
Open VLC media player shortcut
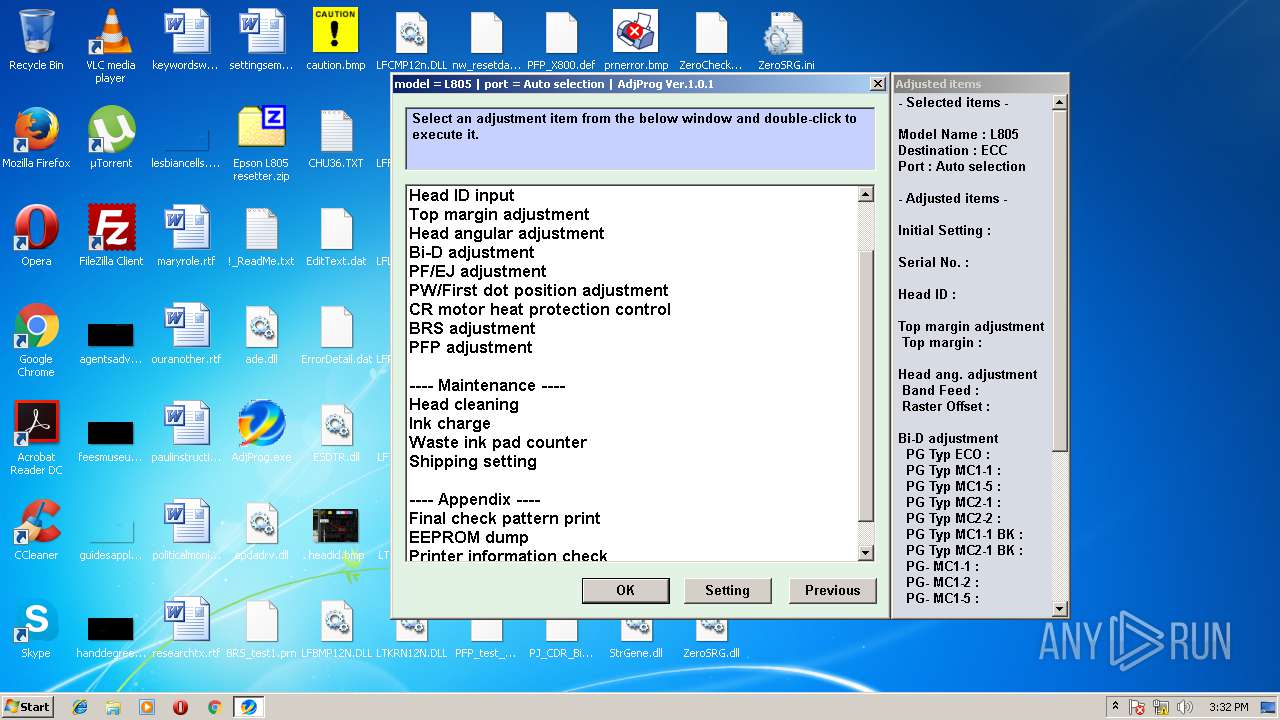[x=111, y=45]
